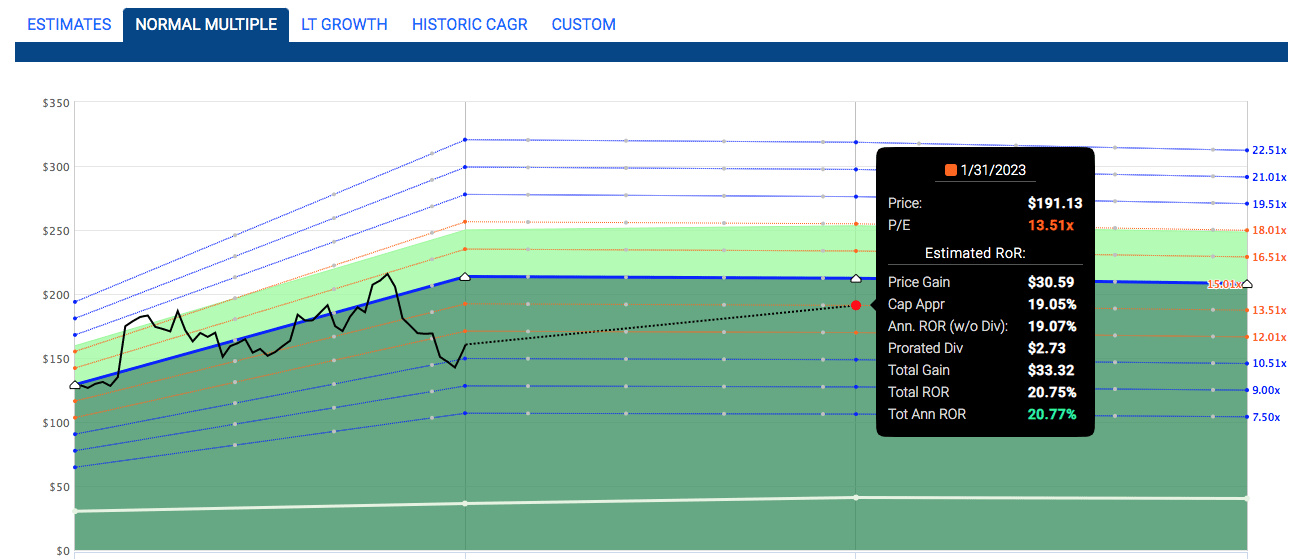Click the orange square beside 1/31/2023 date

pos(952,171)
